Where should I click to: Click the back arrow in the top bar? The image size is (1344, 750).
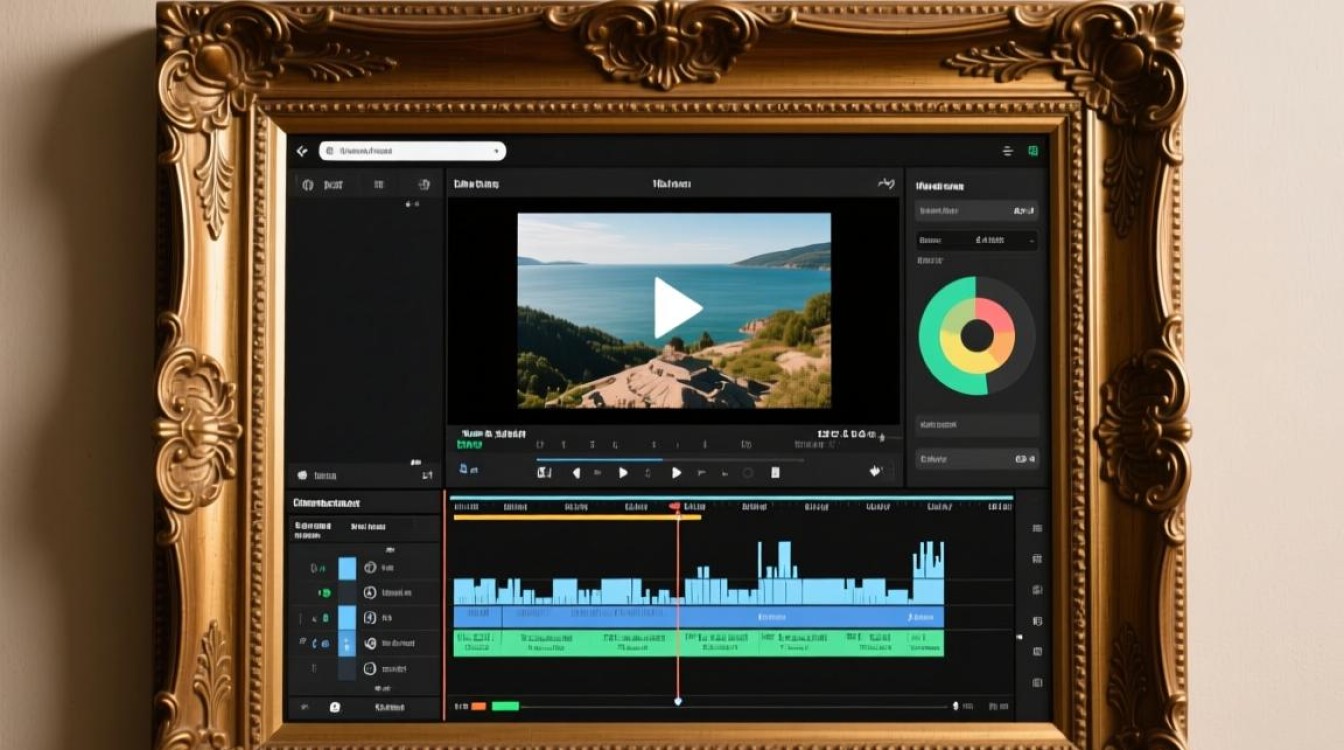(x=301, y=151)
